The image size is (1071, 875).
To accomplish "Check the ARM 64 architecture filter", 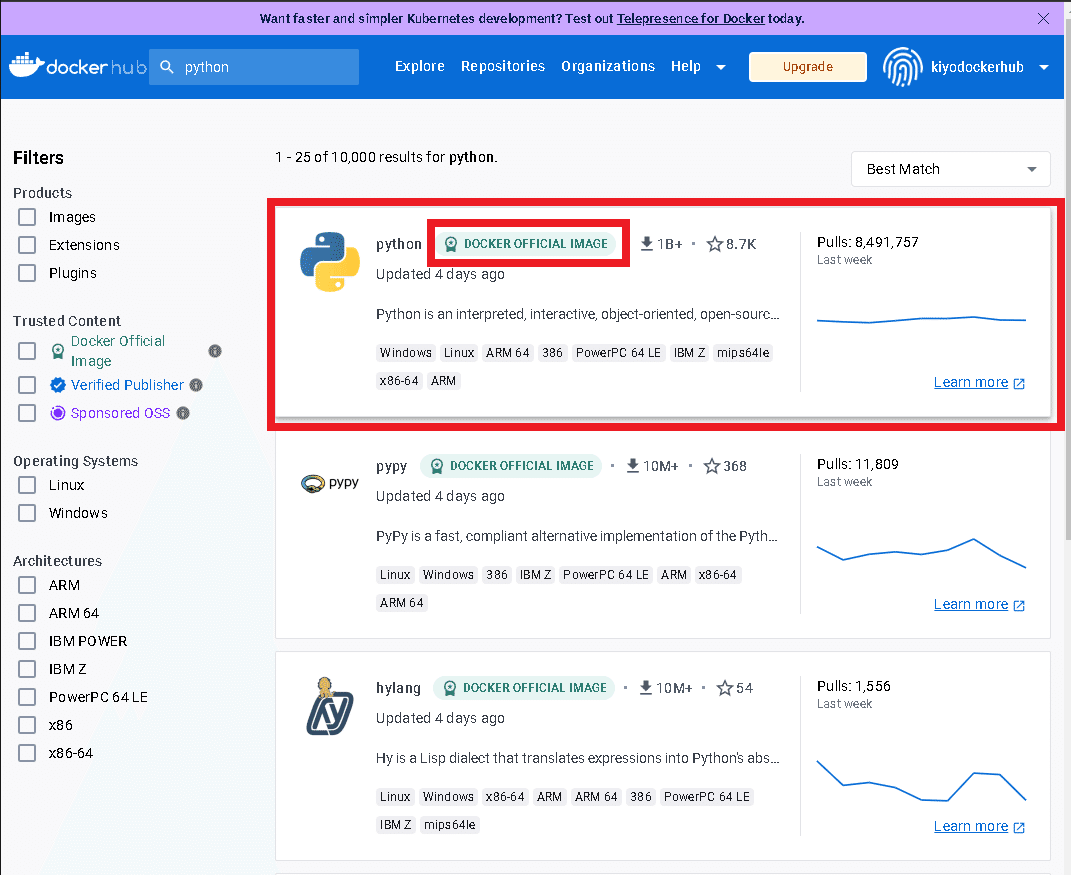I will [27, 613].
